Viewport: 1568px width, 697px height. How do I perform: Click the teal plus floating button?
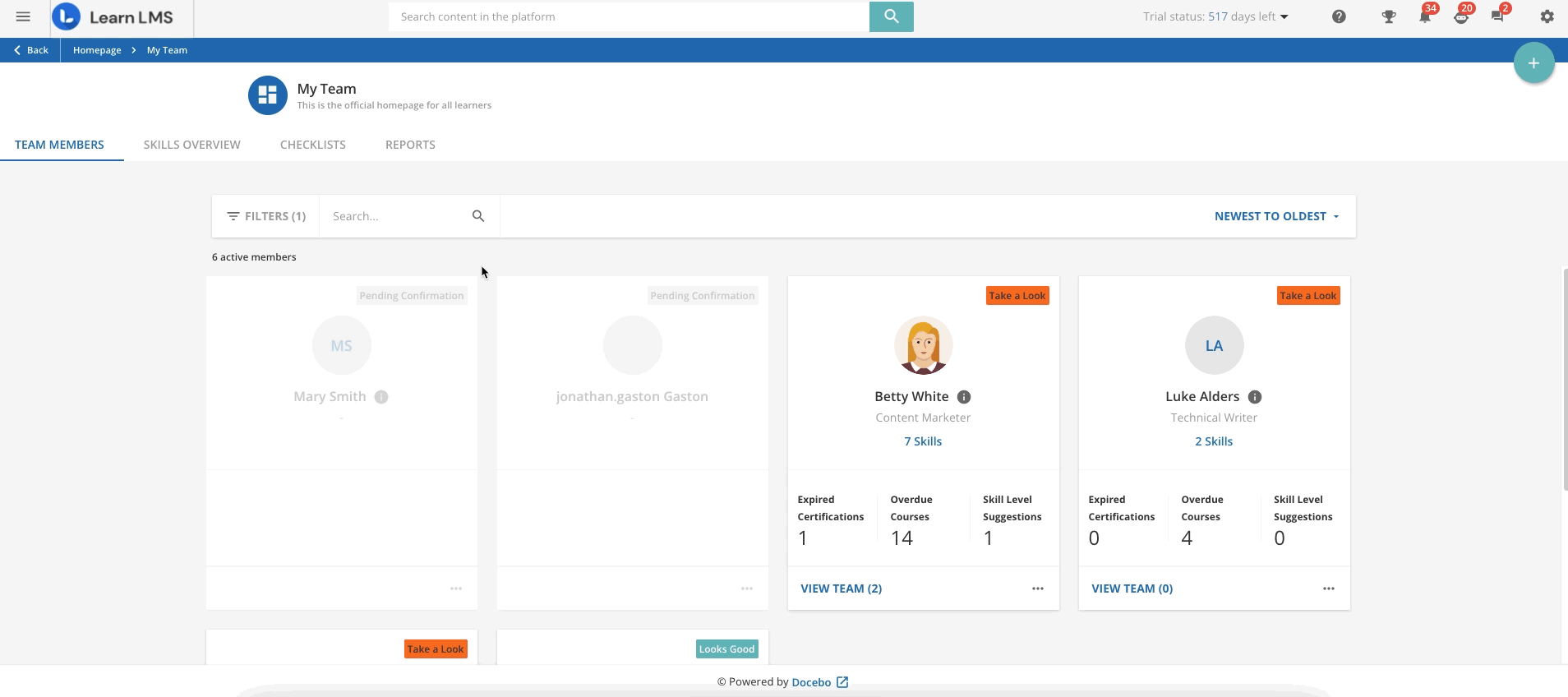point(1533,63)
